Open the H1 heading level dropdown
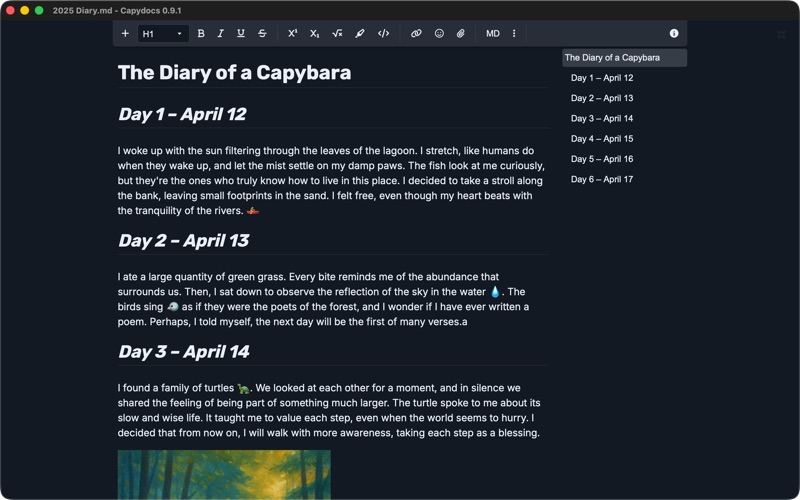 pyautogui.click(x=163, y=34)
